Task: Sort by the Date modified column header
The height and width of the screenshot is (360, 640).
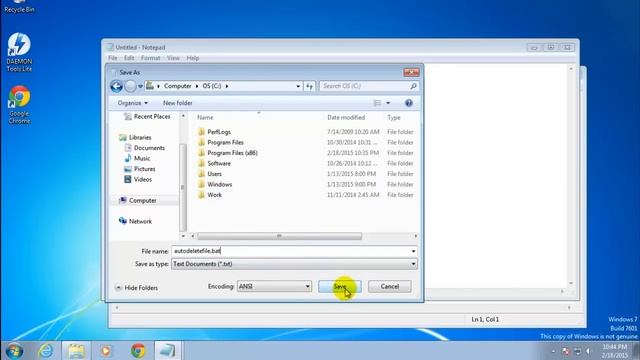Action: 346,118
